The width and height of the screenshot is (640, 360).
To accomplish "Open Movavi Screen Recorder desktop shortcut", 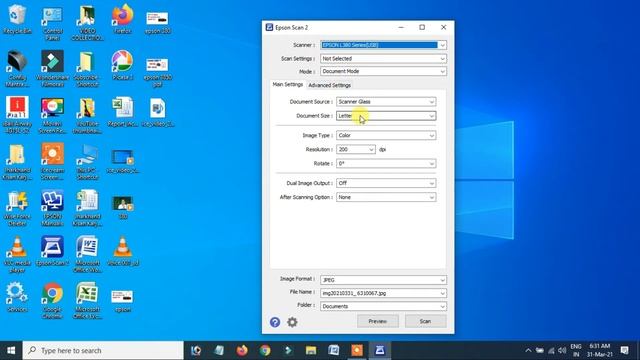I will pyautogui.click(x=52, y=116).
